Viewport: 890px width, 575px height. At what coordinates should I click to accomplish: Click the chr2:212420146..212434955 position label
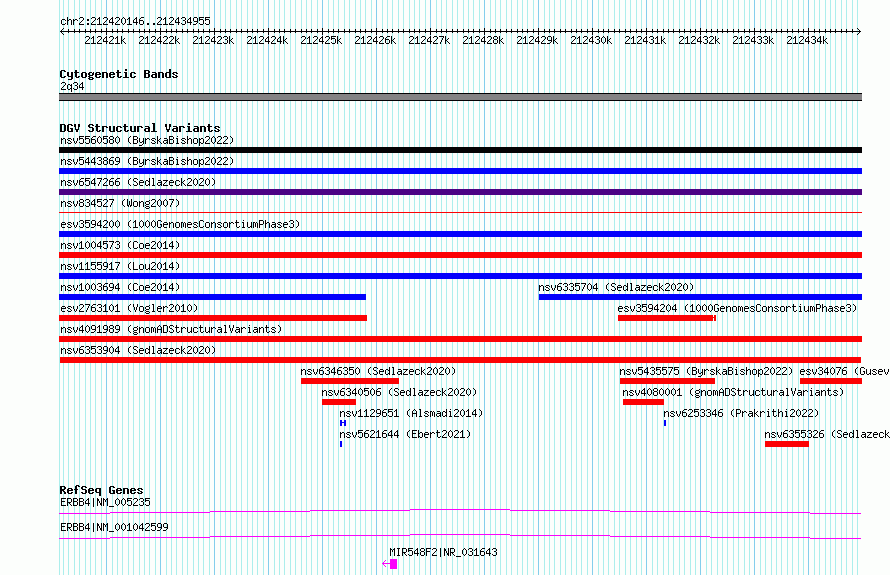coord(135,21)
